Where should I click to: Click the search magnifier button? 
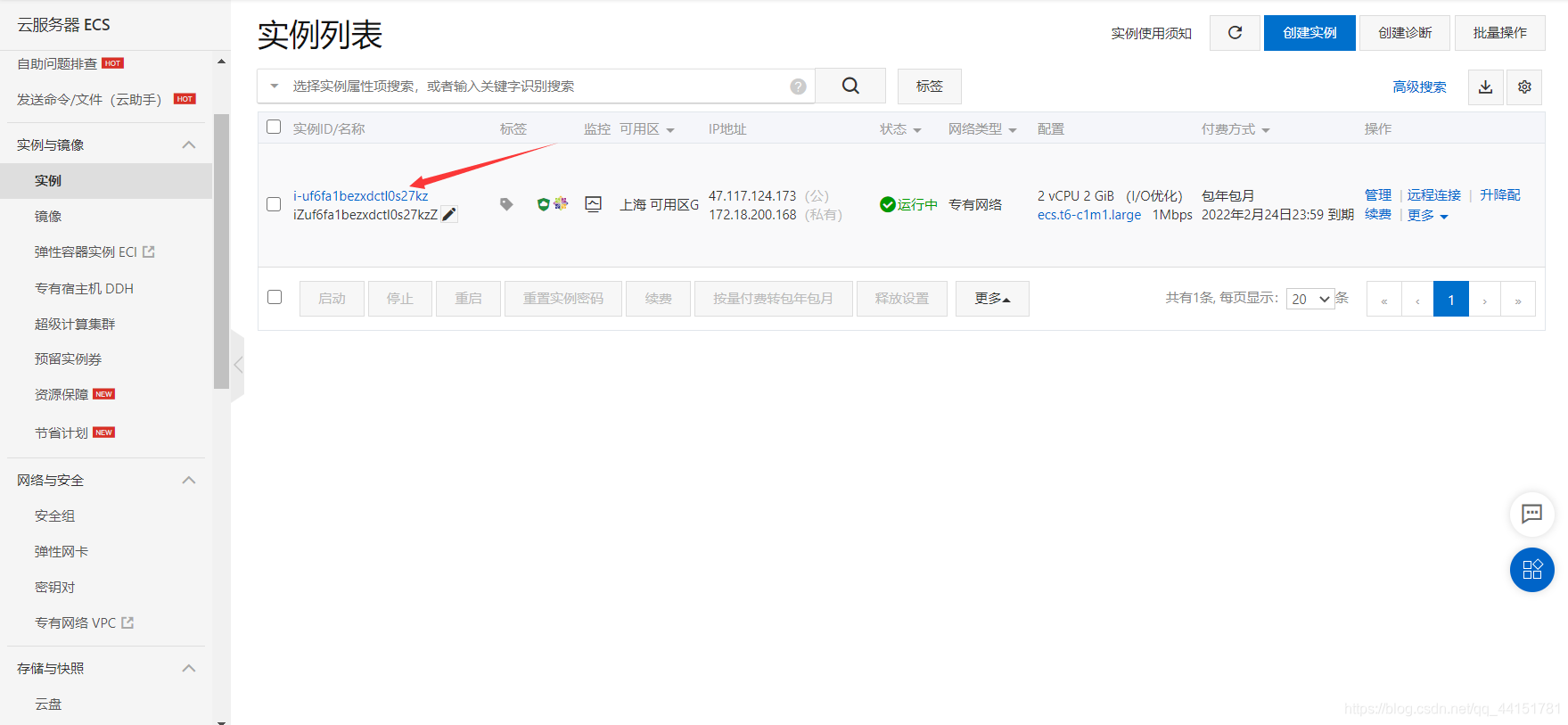click(x=850, y=86)
